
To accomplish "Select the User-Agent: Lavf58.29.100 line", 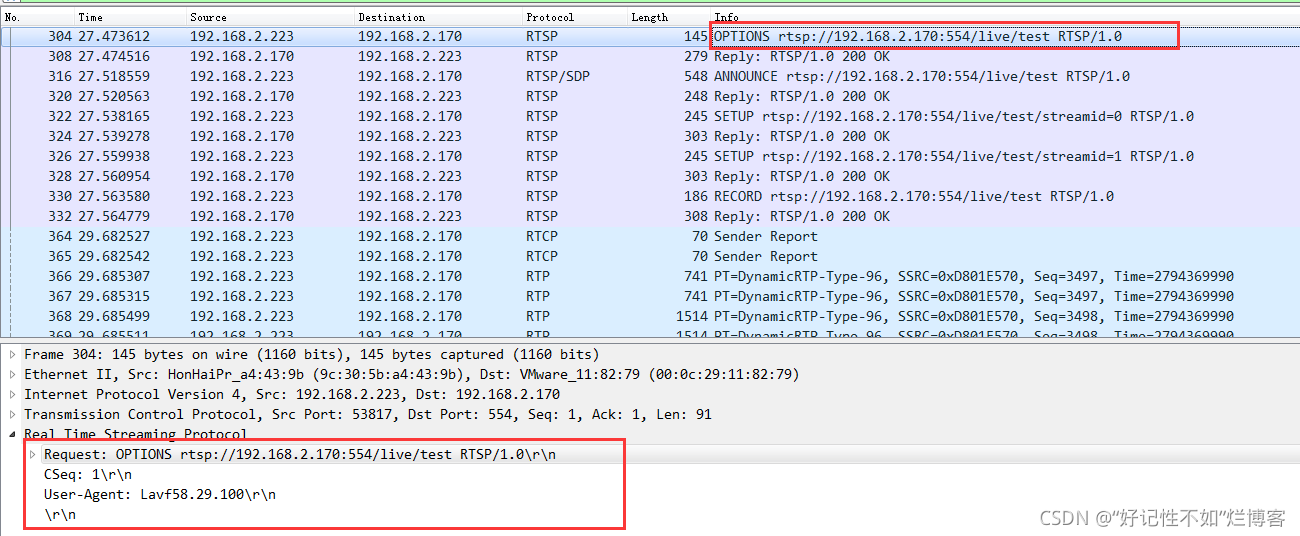I will point(160,494).
